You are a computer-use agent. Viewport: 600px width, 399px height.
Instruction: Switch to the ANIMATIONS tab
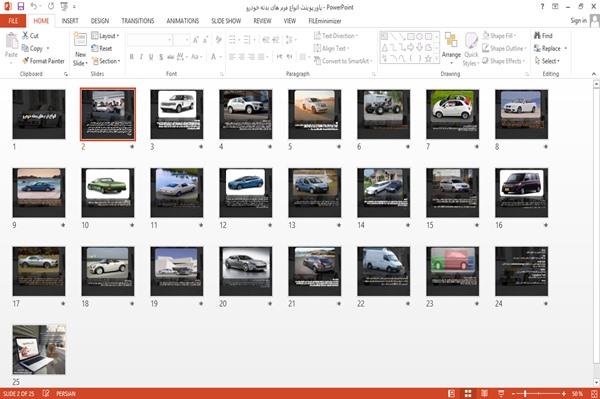click(x=183, y=21)
